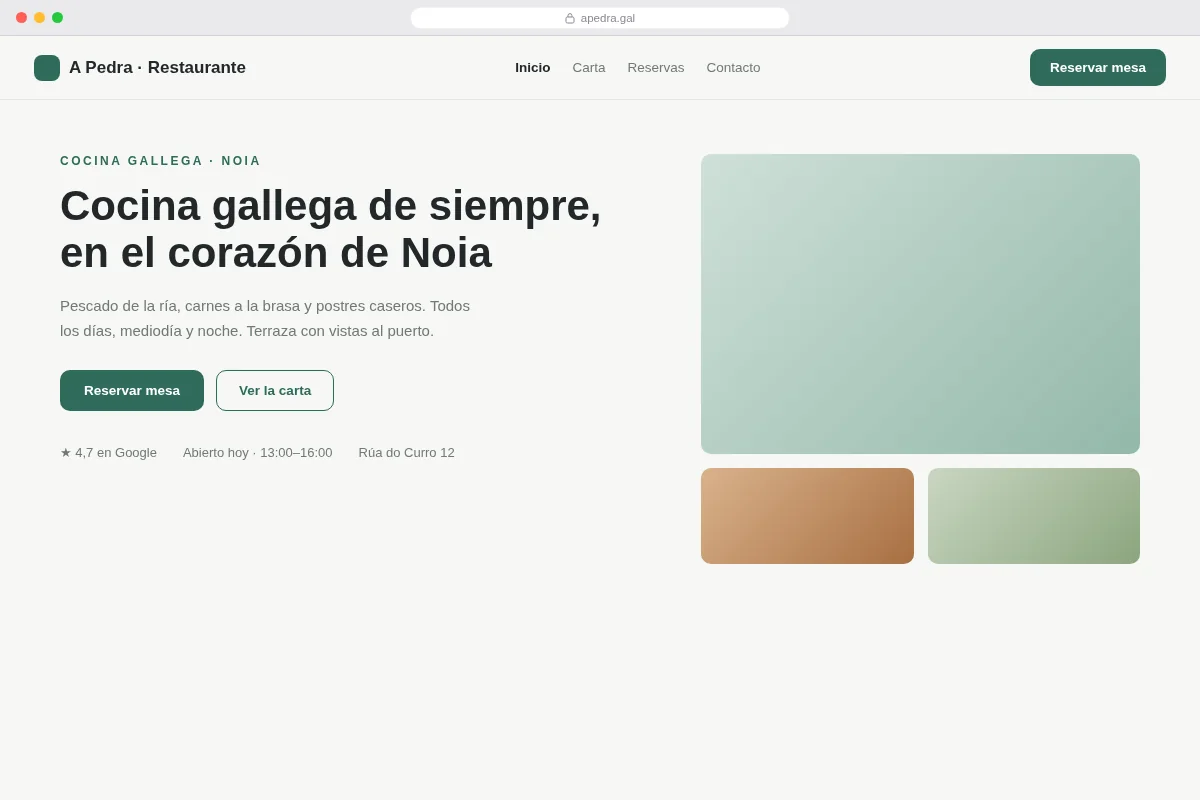Open the A Pedra · Restaurante home link
The height and width of the screenshot is (800, 1200).
click(x=140, y=68)
